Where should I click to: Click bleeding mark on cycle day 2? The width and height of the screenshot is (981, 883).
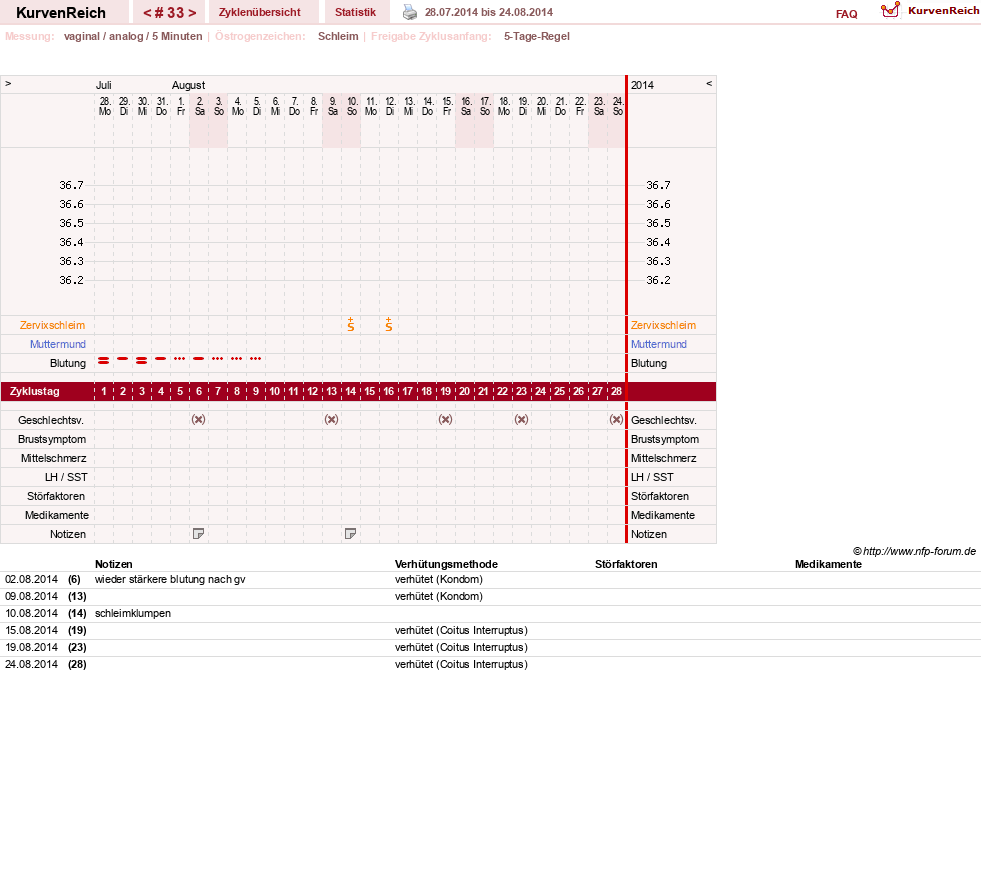123,359
